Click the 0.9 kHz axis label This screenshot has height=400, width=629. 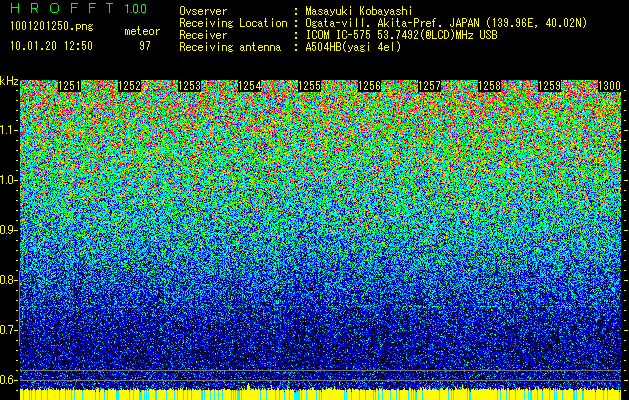[x=8, y=230]
